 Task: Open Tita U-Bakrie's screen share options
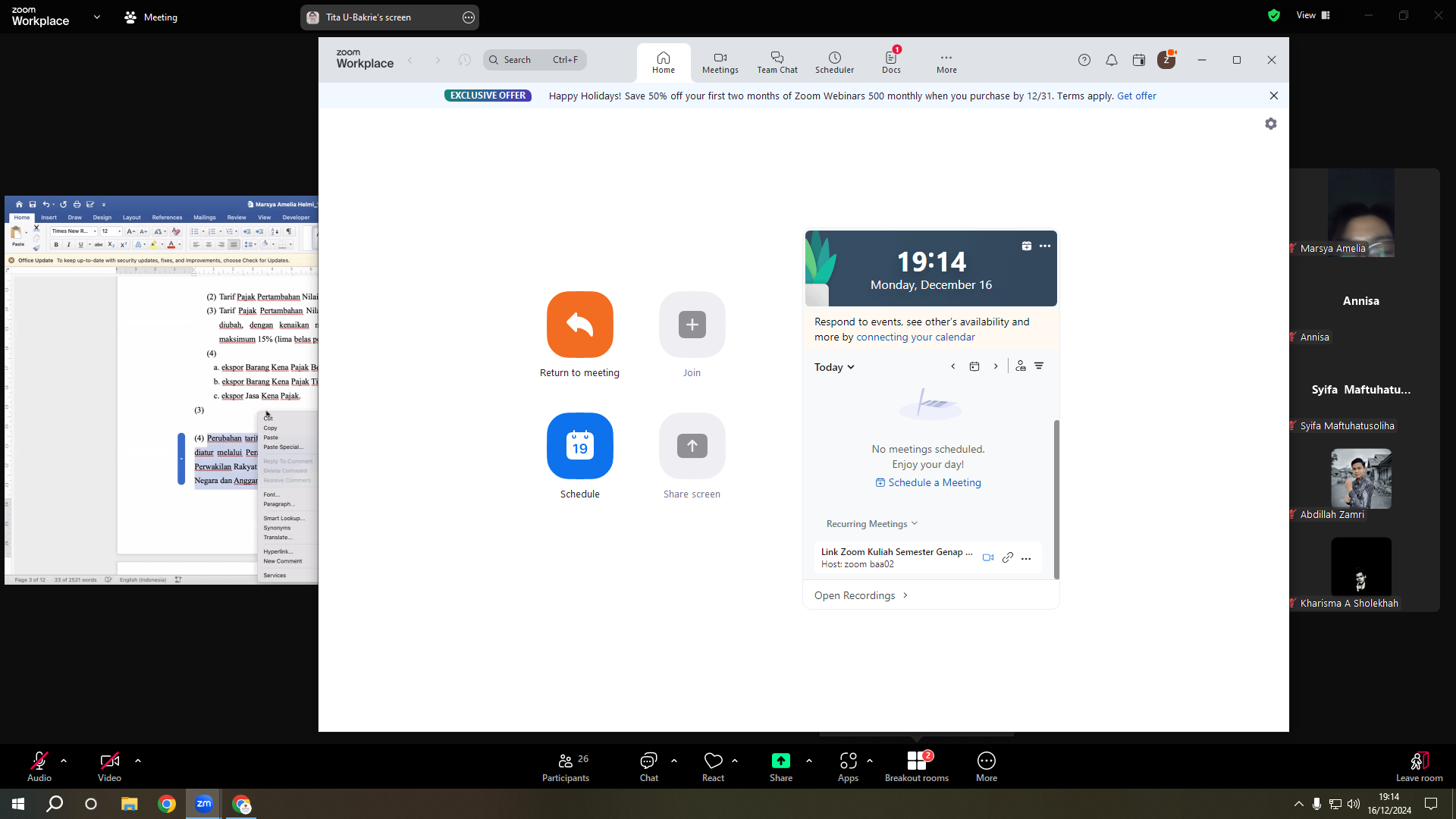tap(469, 17)
